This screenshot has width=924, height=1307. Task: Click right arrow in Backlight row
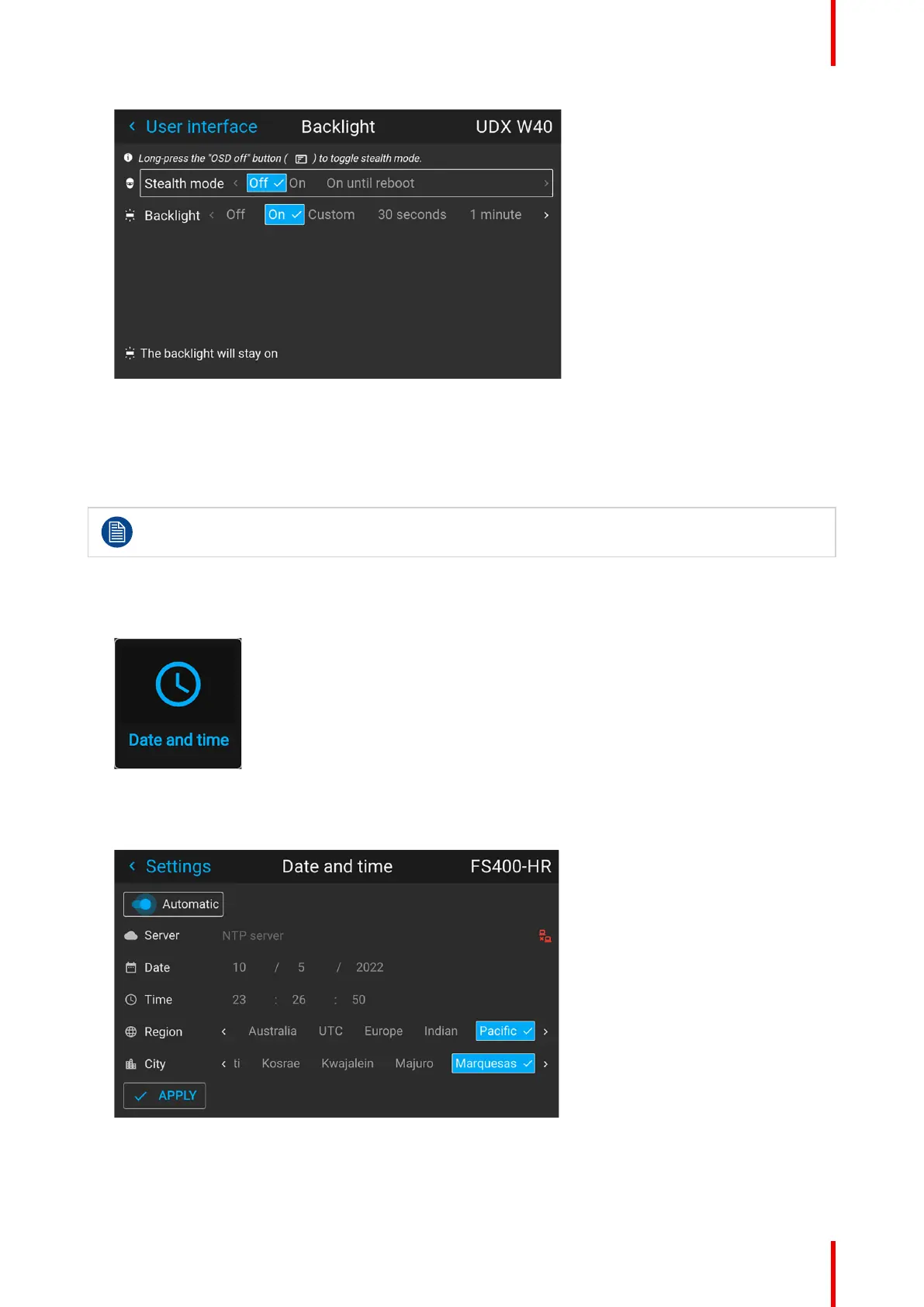(x=546, y=215)
